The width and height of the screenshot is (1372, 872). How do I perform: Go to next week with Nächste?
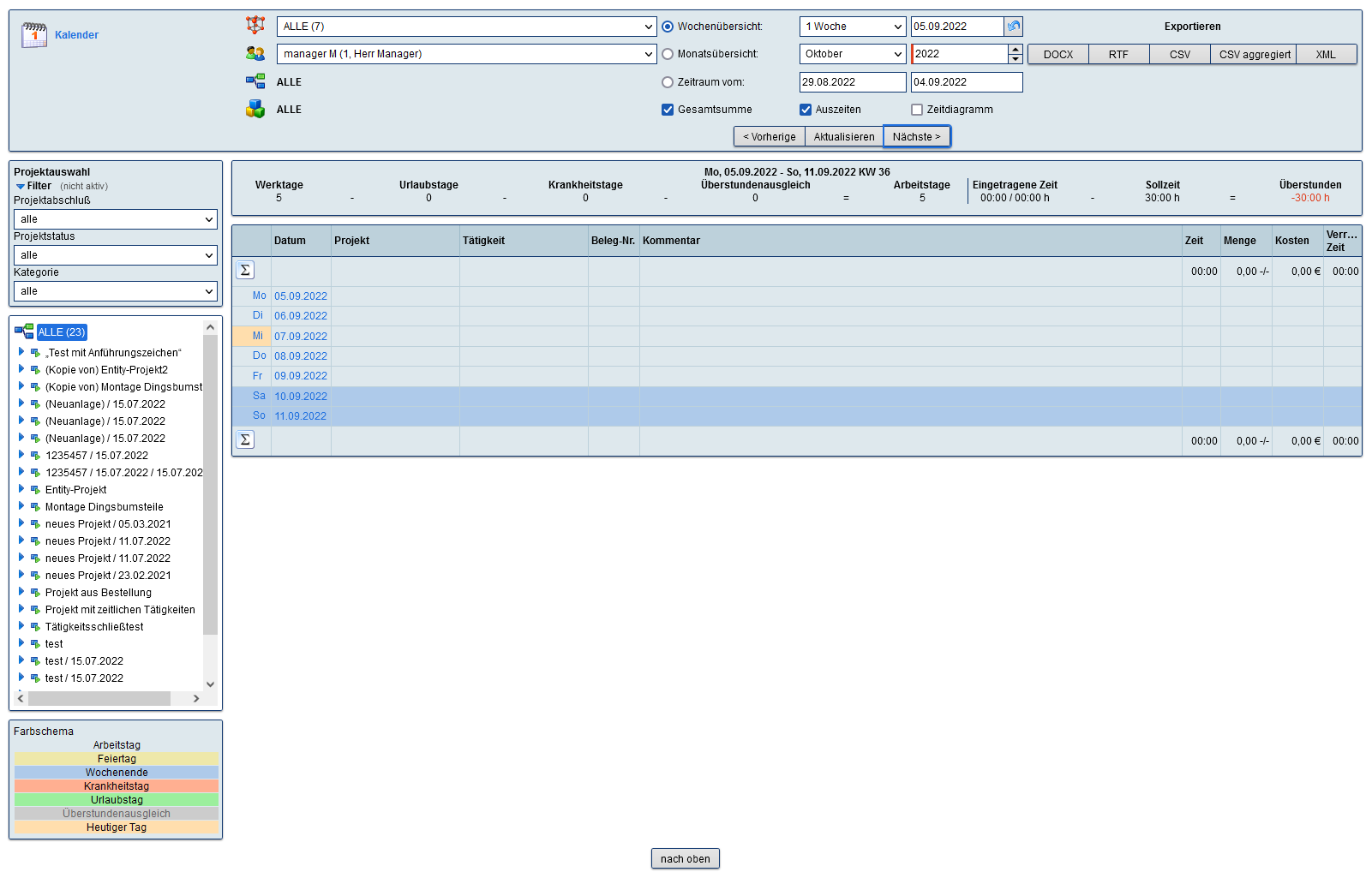point(916,137)
